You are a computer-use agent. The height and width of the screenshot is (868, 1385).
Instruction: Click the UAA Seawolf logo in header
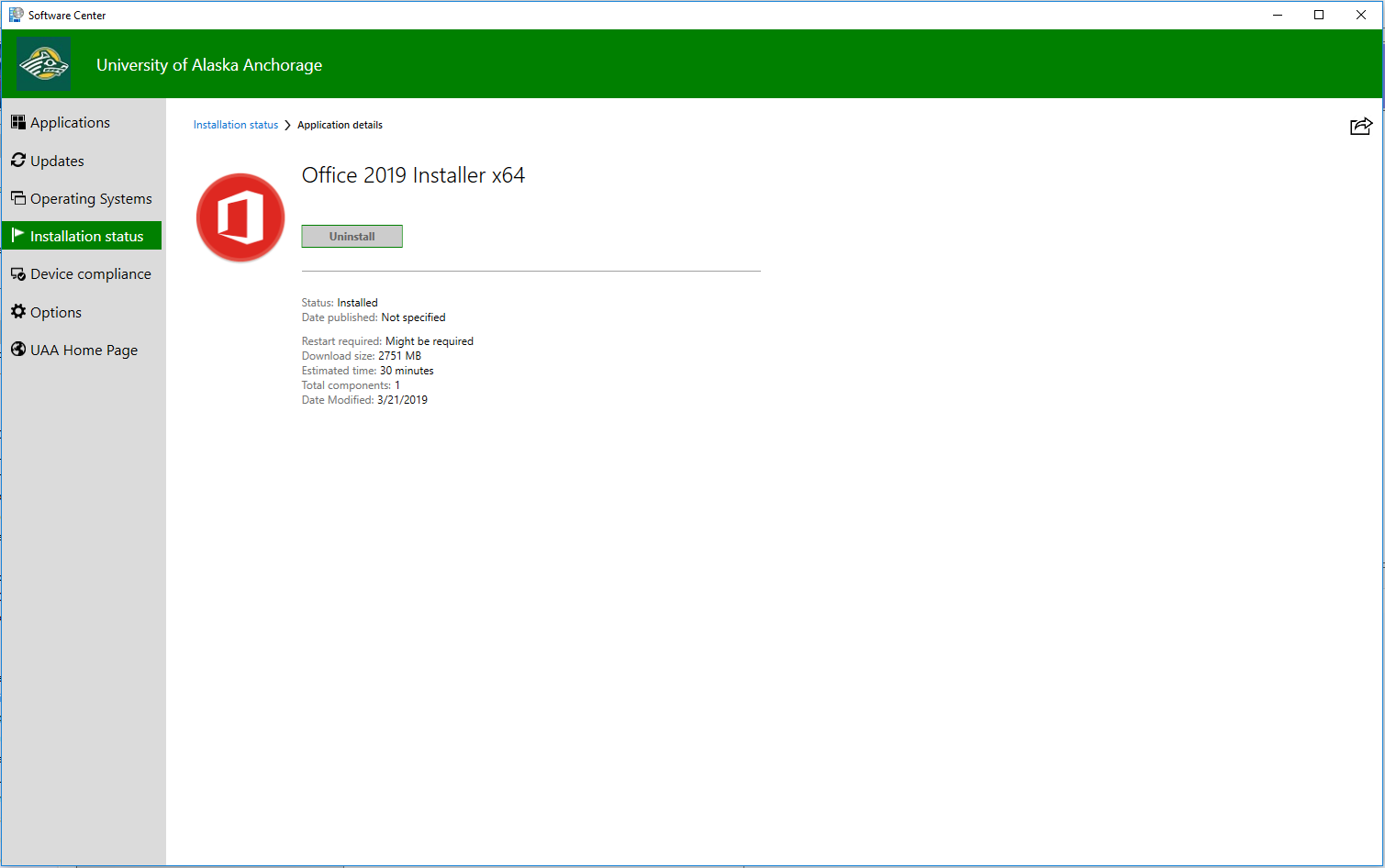(44, 64)
